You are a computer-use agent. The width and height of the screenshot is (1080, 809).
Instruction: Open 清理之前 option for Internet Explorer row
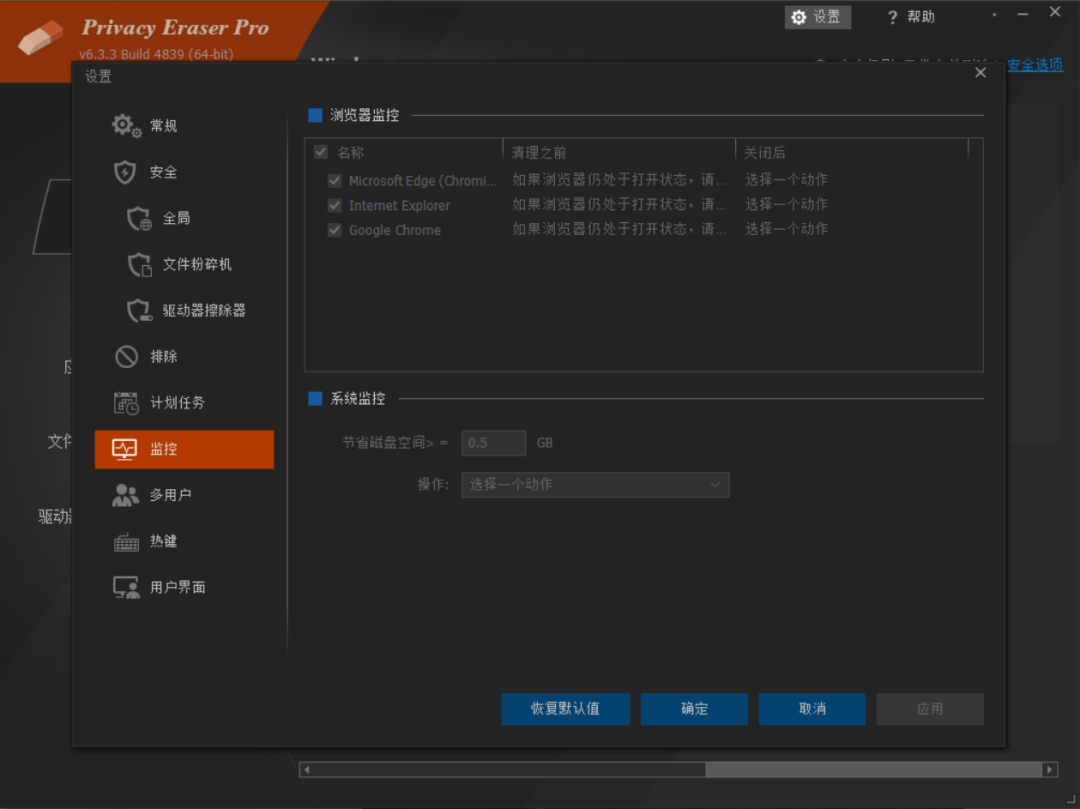tap(619, 204)
